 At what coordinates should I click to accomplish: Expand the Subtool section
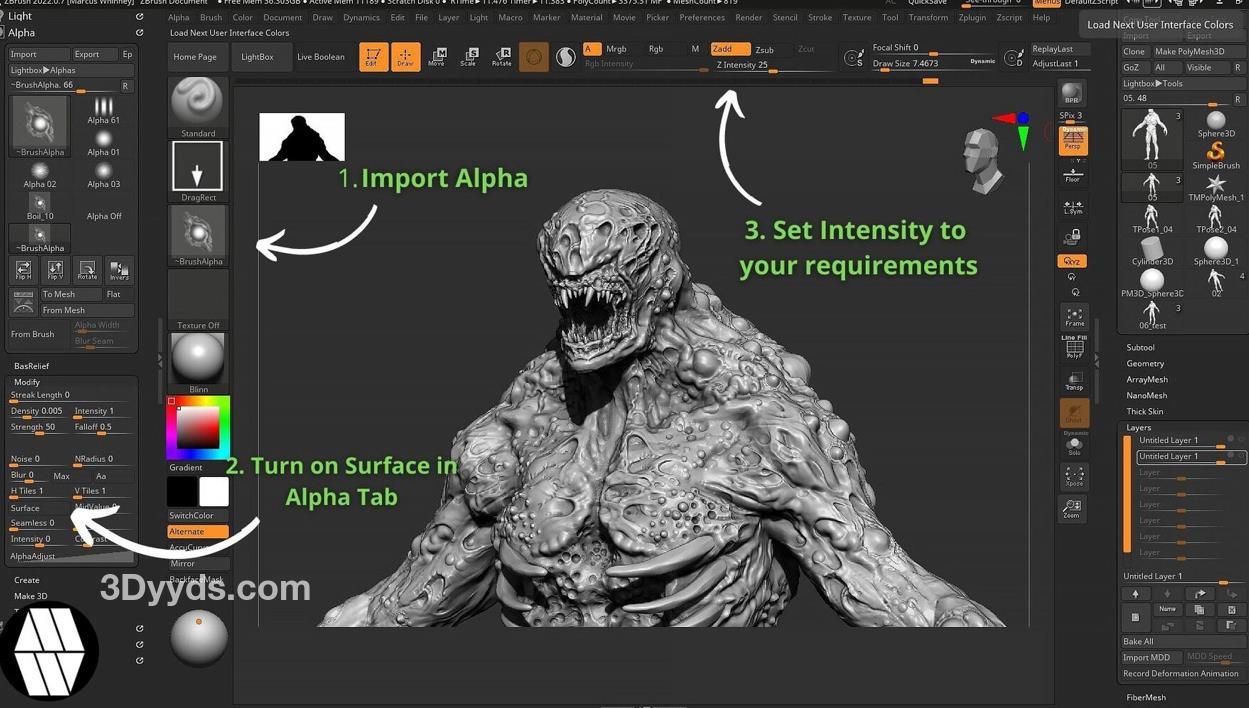[1140, 348]
